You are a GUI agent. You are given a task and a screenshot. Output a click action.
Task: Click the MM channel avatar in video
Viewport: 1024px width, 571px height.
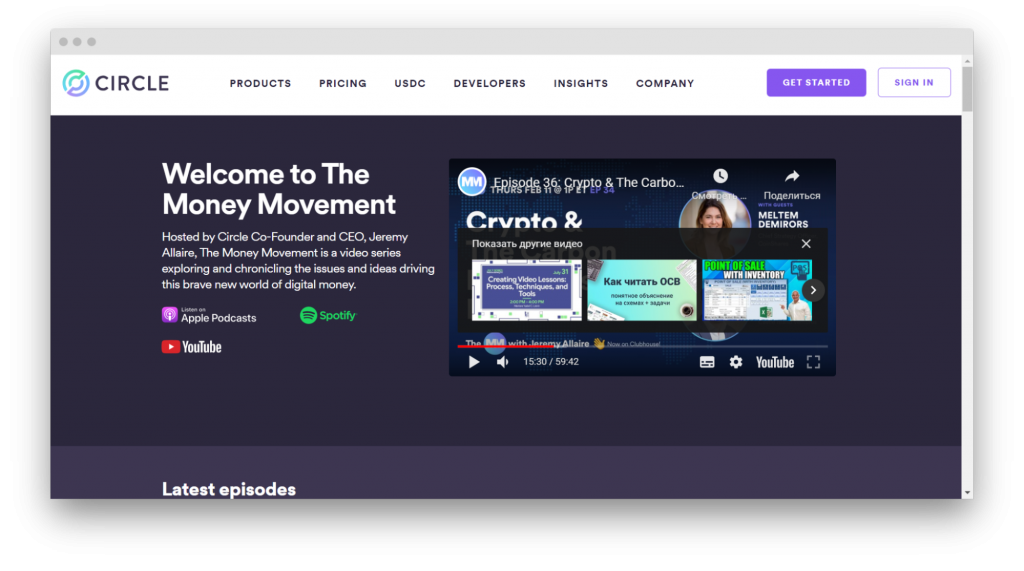(472, 182)
